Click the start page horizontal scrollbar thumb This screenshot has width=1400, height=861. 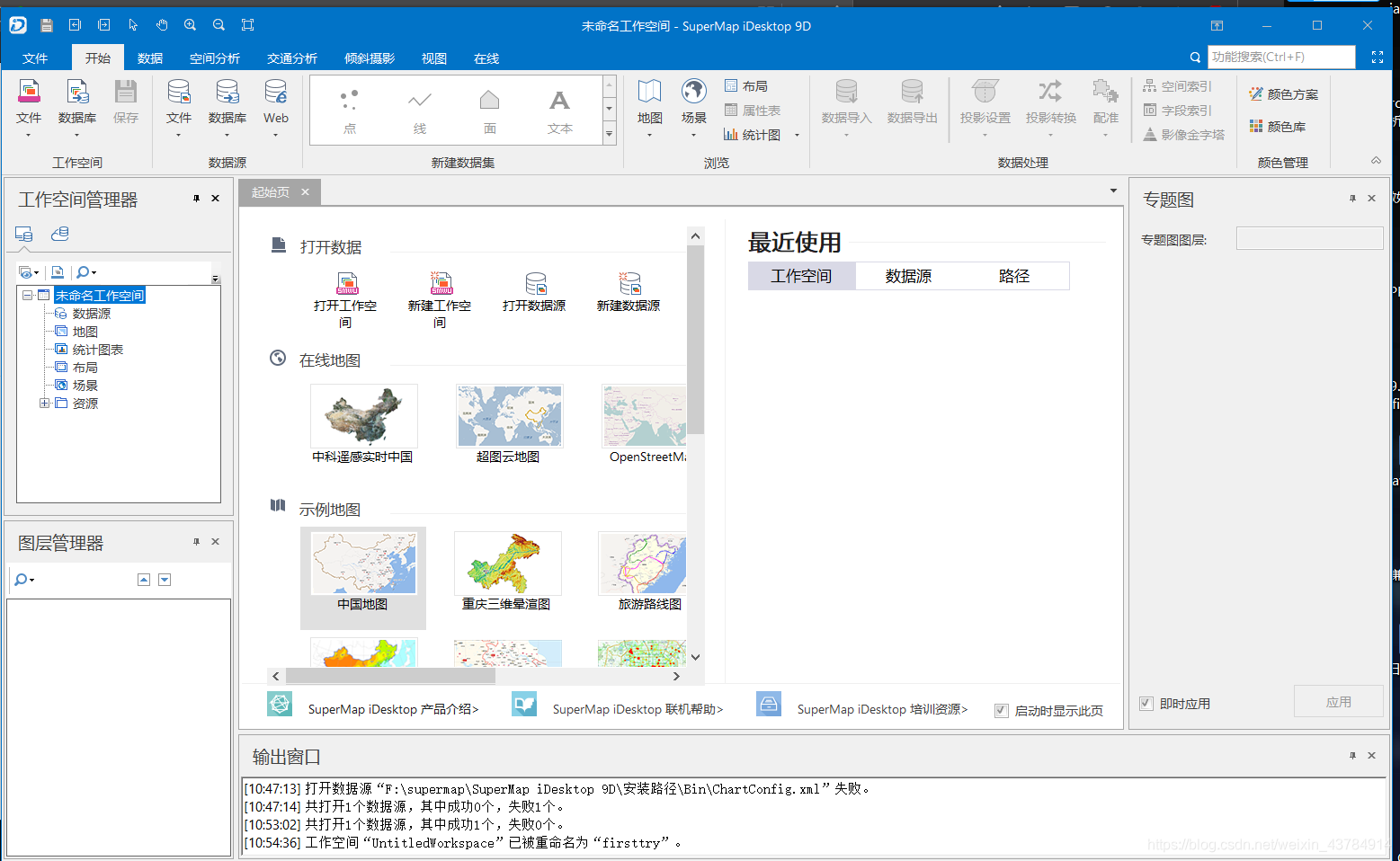coord(390,676)
